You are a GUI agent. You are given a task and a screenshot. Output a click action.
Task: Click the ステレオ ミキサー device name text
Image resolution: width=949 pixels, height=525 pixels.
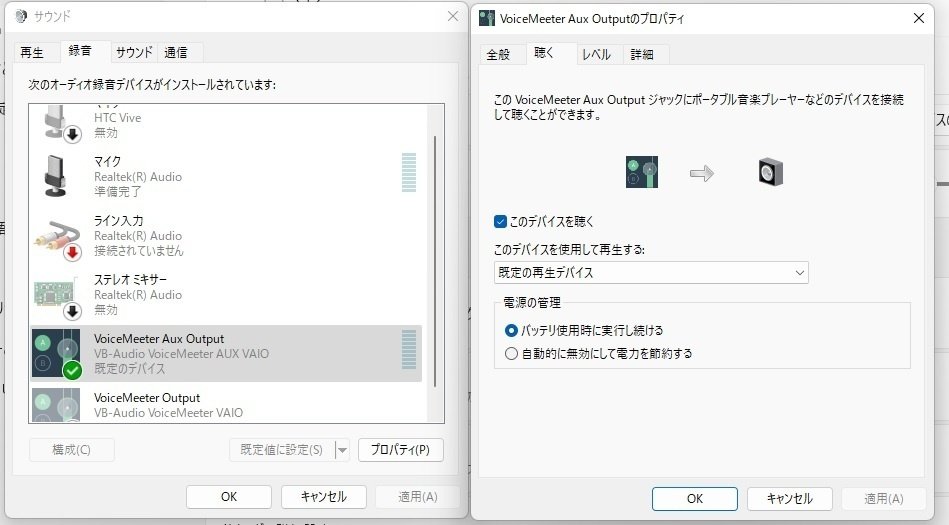tap(130, 279)
